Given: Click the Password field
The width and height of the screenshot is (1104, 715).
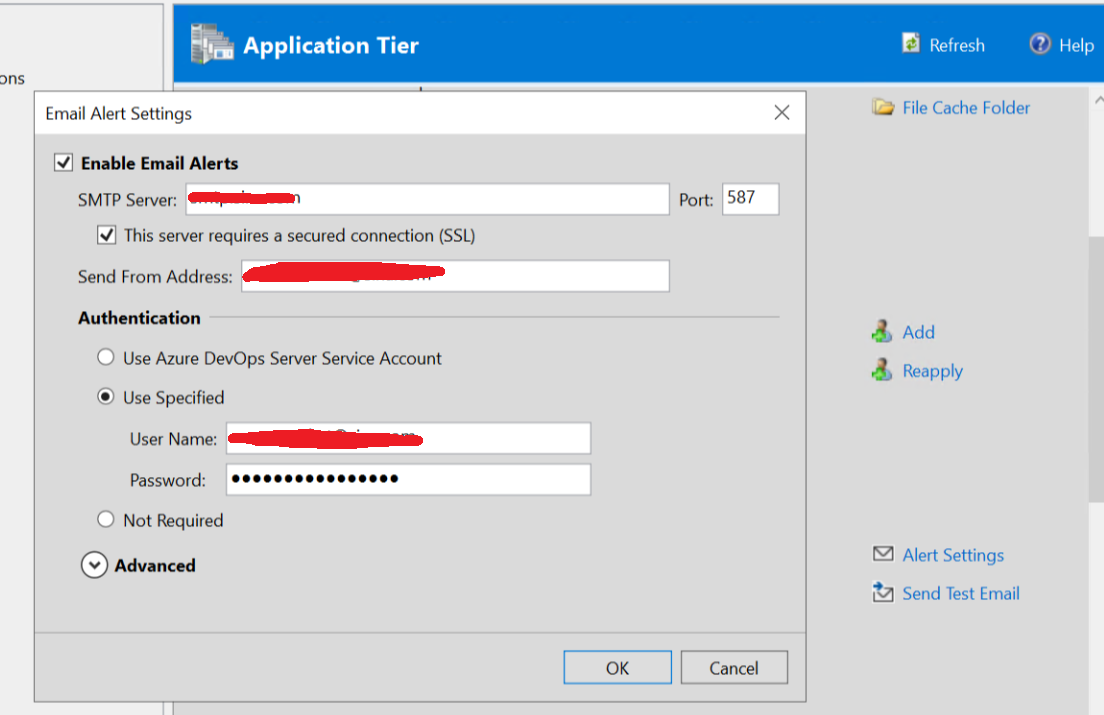Looking at the screenshot, I should [x=408, y=479].
